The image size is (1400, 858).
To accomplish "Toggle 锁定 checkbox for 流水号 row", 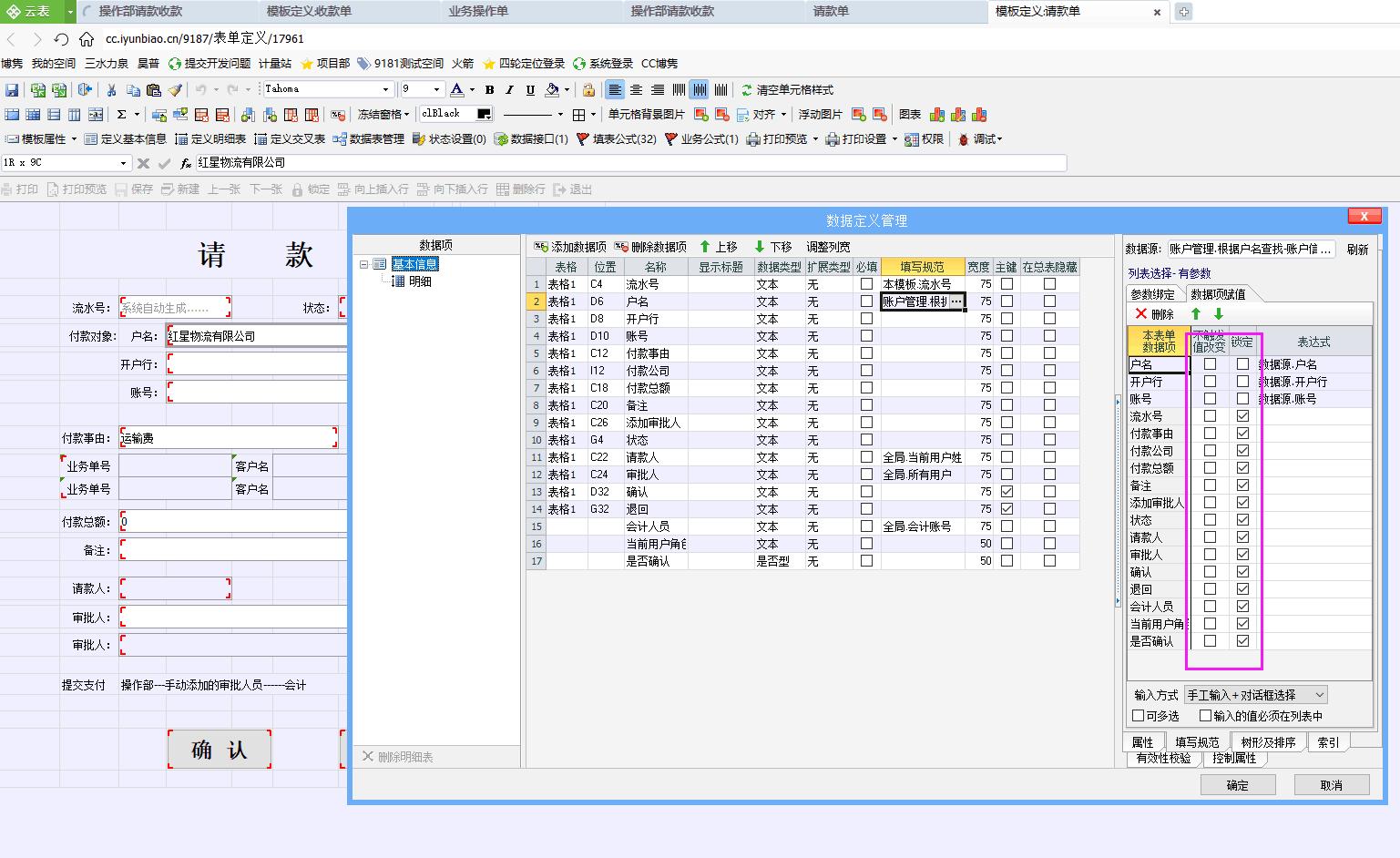I will (x=1242, y=415).
